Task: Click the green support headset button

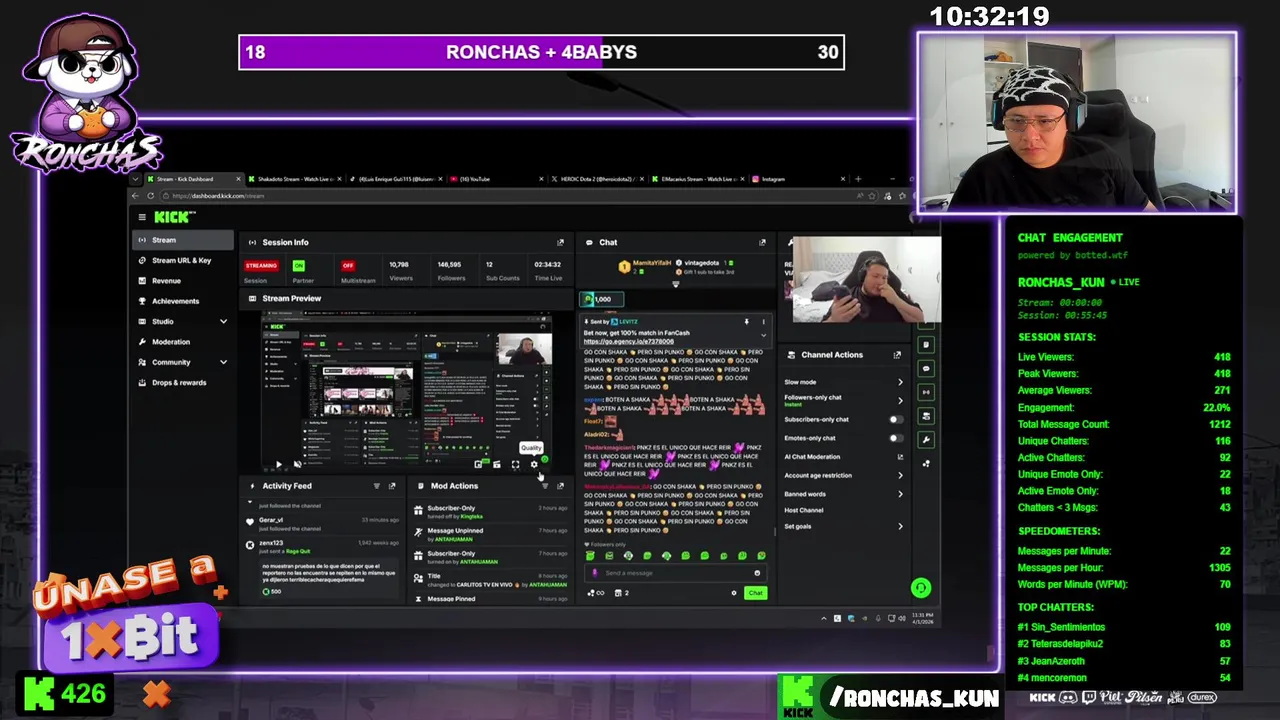Action: pyautogui.click(x=921, y=588)
